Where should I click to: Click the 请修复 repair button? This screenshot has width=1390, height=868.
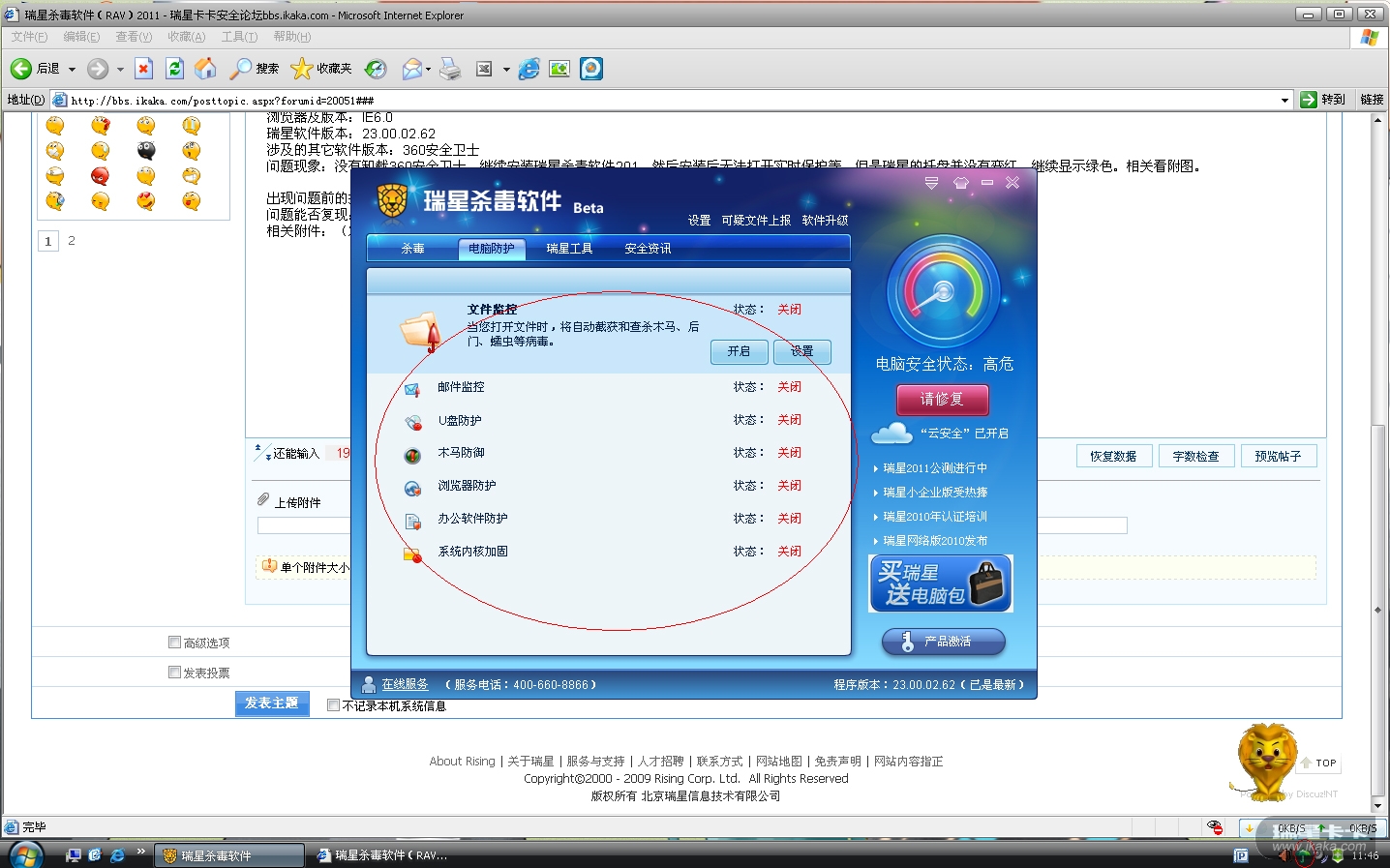click(x=942, y=400)
